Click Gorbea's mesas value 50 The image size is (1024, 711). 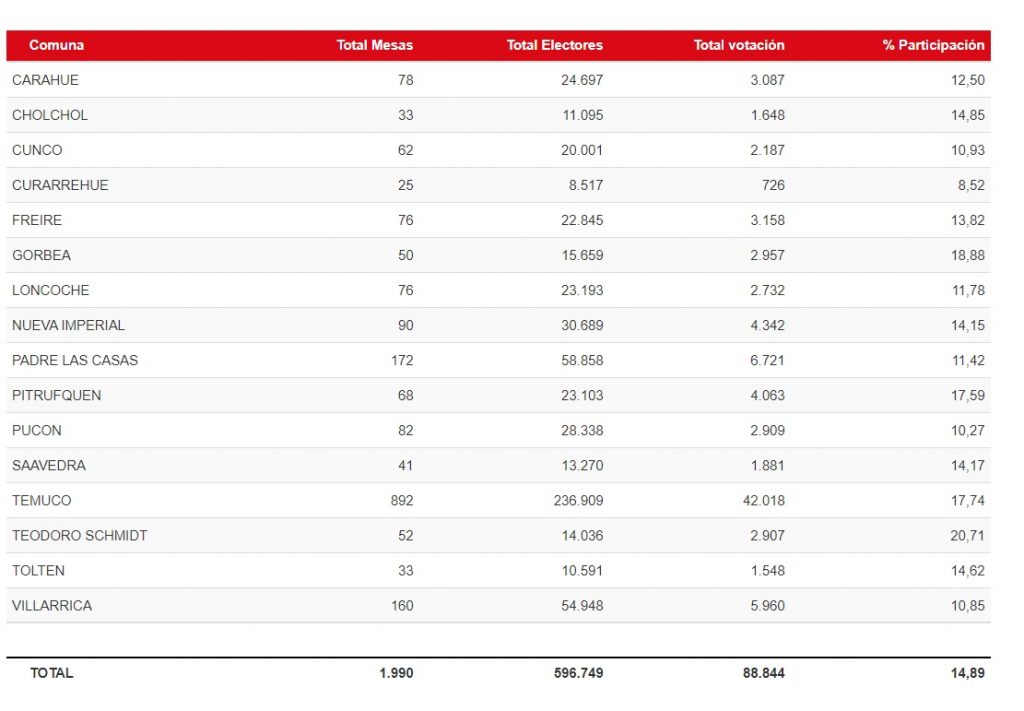[x=406, y=255]
